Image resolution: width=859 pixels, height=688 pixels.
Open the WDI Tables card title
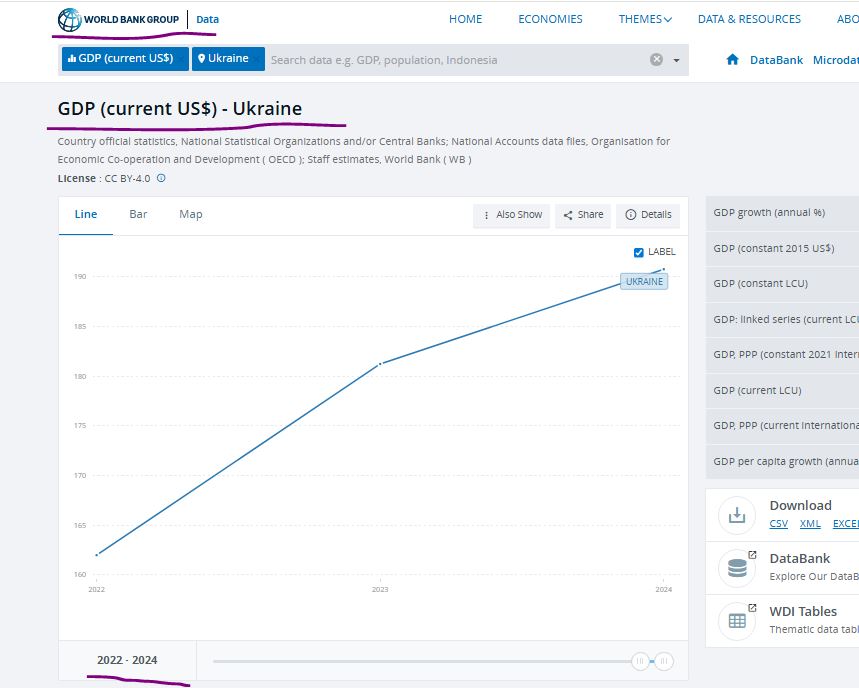[x=803, y=611]
